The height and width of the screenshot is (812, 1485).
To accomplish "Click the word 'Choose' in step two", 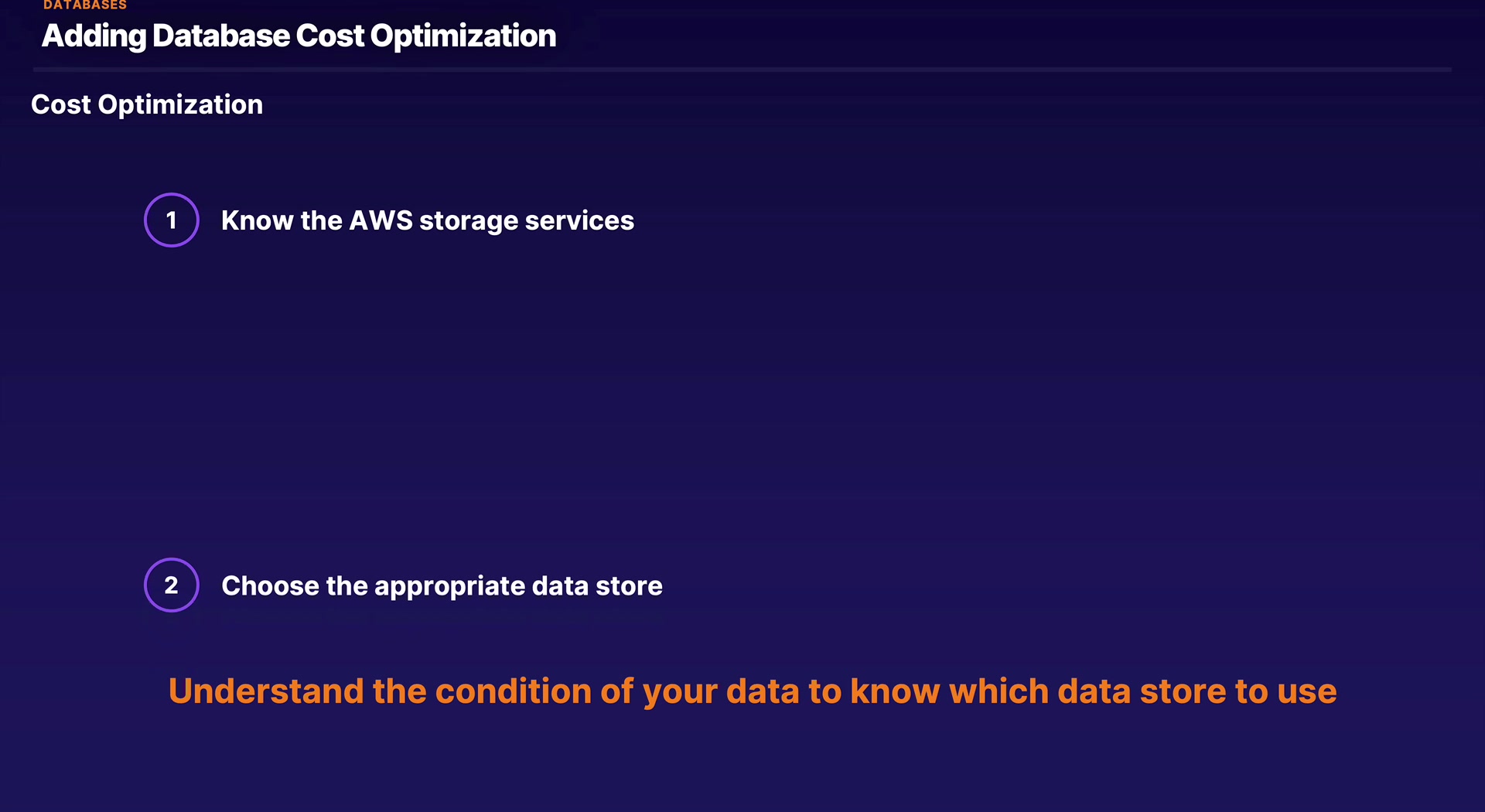I will point(270,586).
